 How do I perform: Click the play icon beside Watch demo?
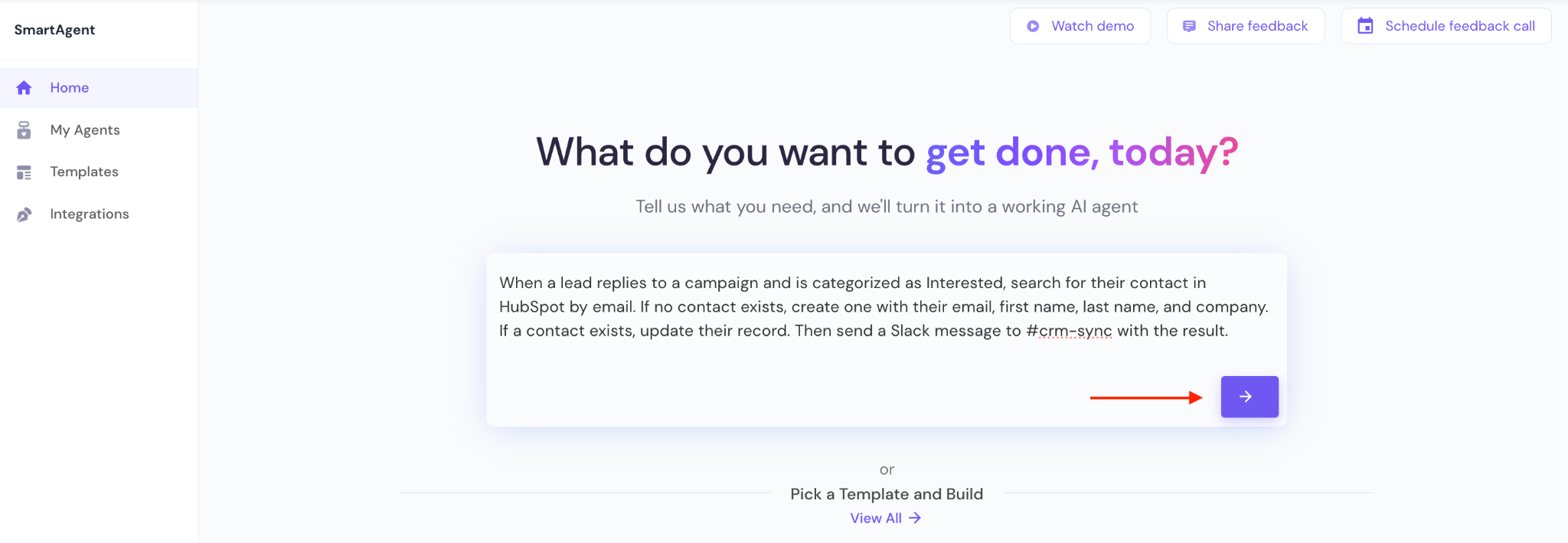pos(1033,26)
